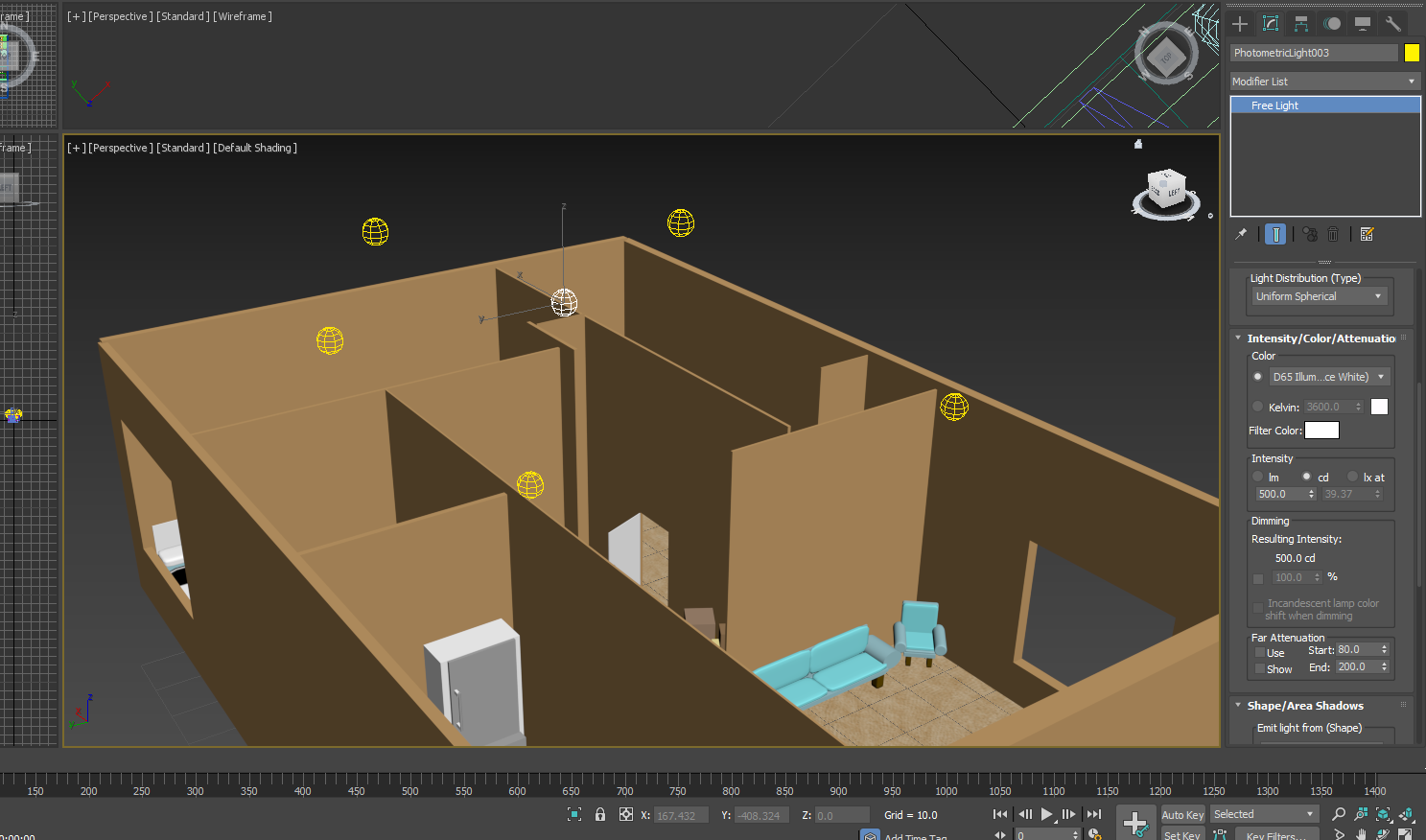Select the Zoom All navigation tool
1426x840 pixels.
pyautogui.click(x=1361, y=814)
